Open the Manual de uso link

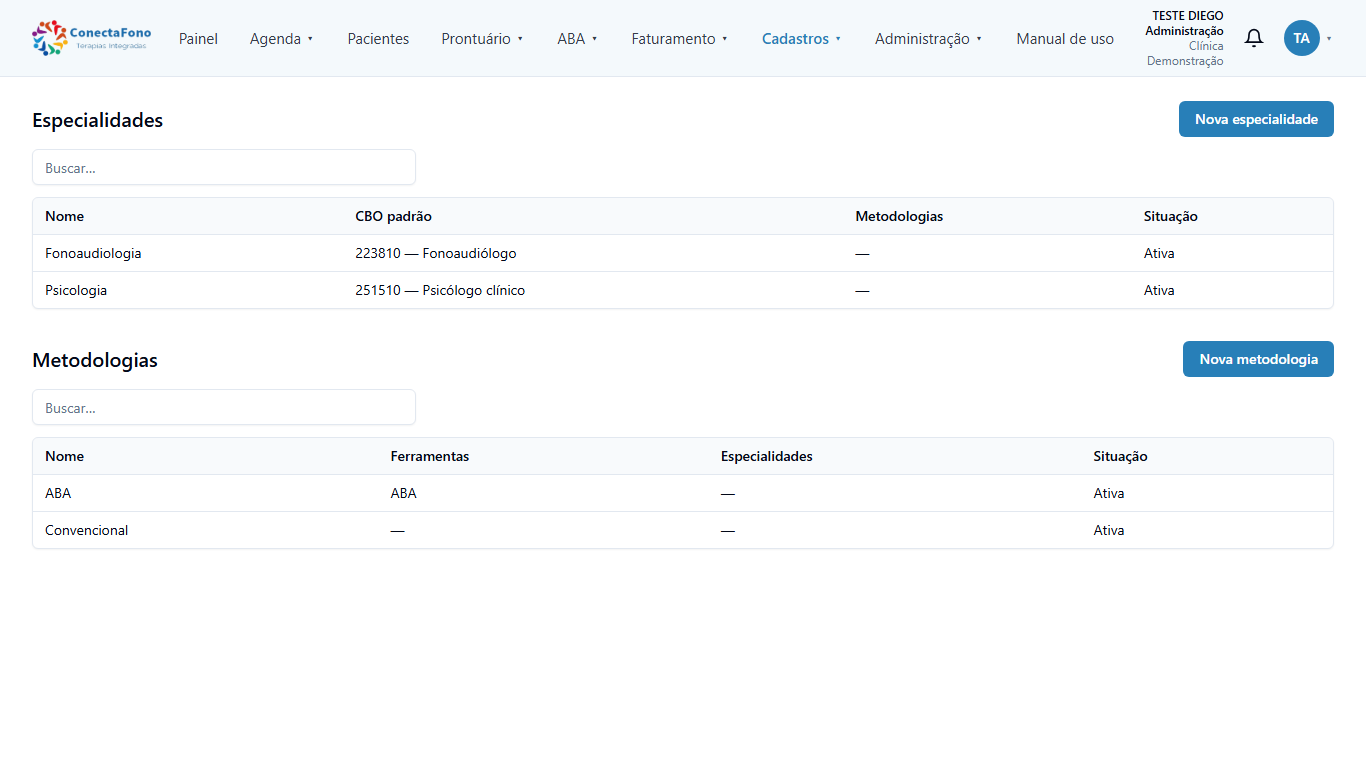point(1065,39)
